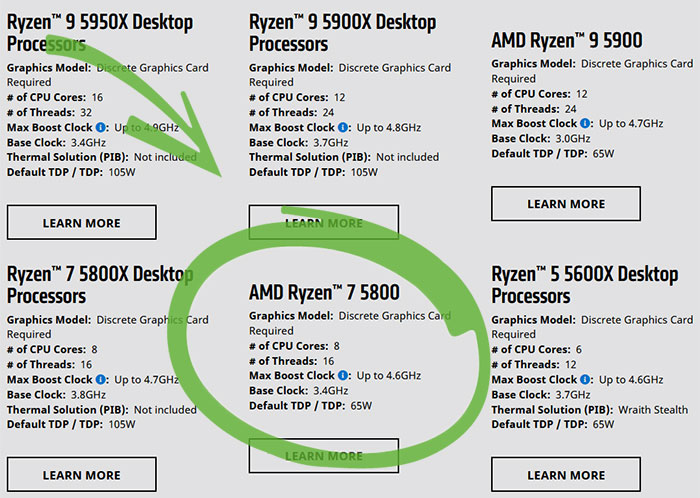This screenshot has height=498, width=700.
Task: Click Max Boost Clock info icon for Ryzen 9 5950X
Action: pos(101,127)
